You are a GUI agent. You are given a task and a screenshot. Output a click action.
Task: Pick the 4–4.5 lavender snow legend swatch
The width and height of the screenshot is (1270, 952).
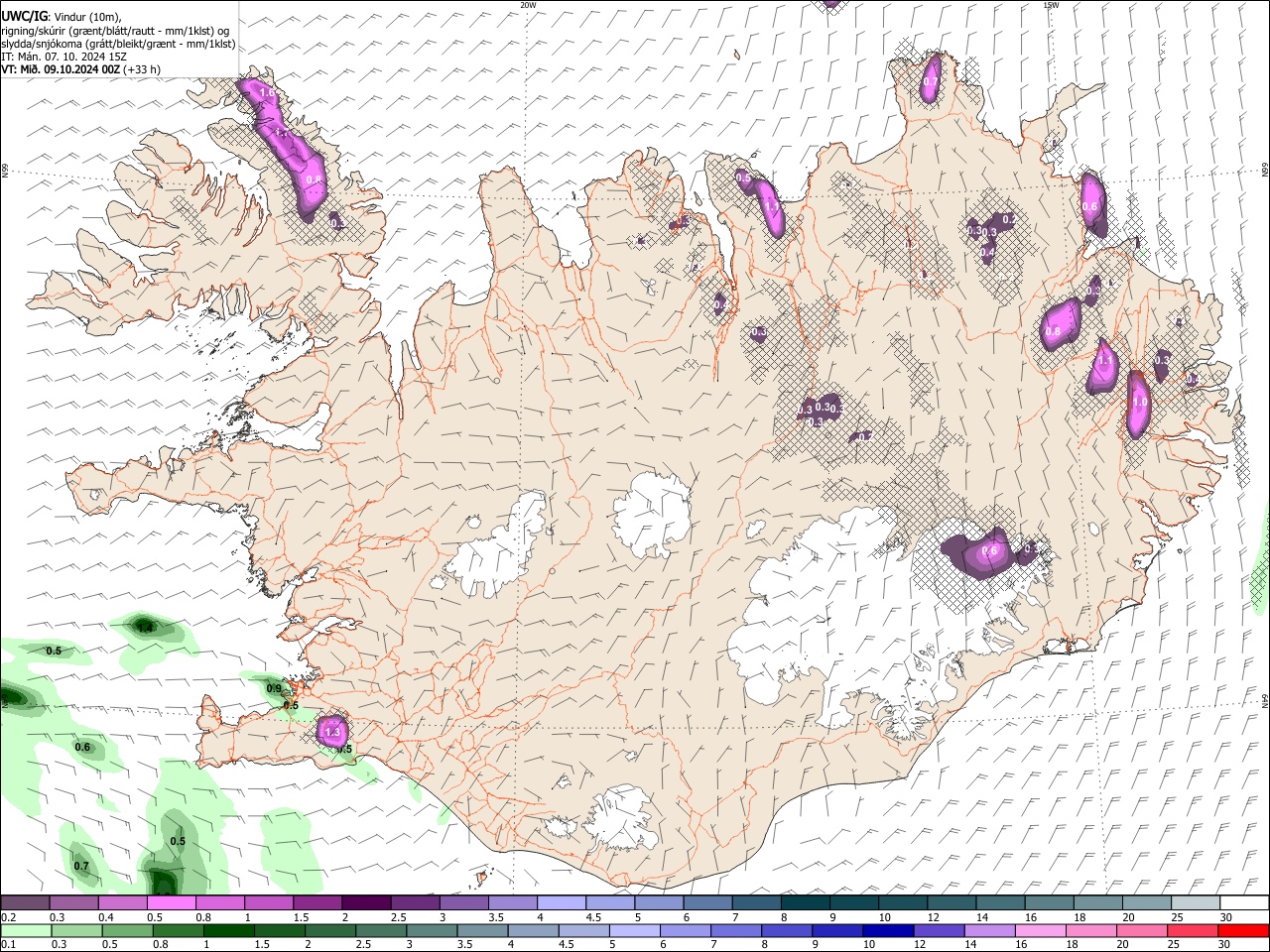coord(562,903)
